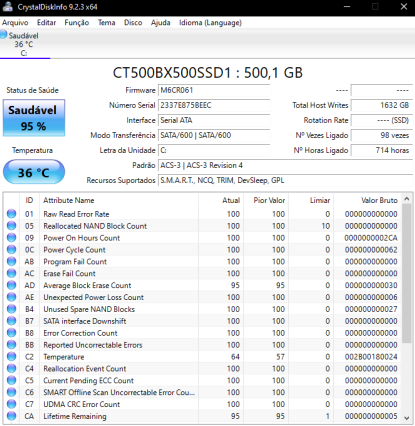Click the CrystalDiskInfo app icon in title bar

7,7
